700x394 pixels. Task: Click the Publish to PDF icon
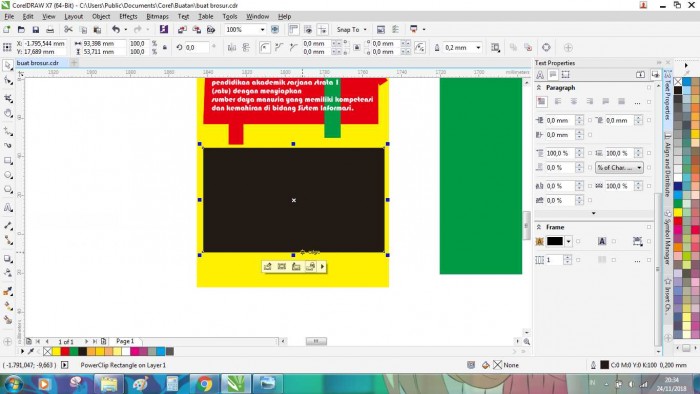(x=211, y=30)
